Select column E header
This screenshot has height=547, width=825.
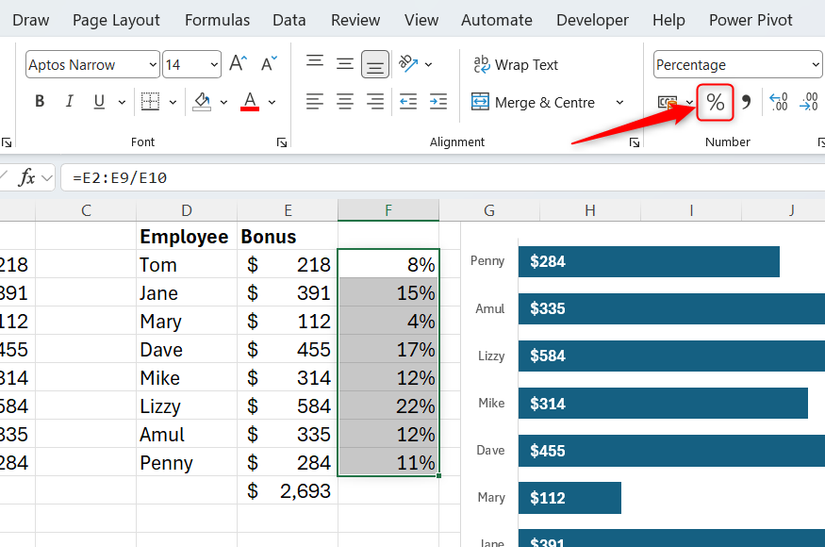click(x=288, y=210)
